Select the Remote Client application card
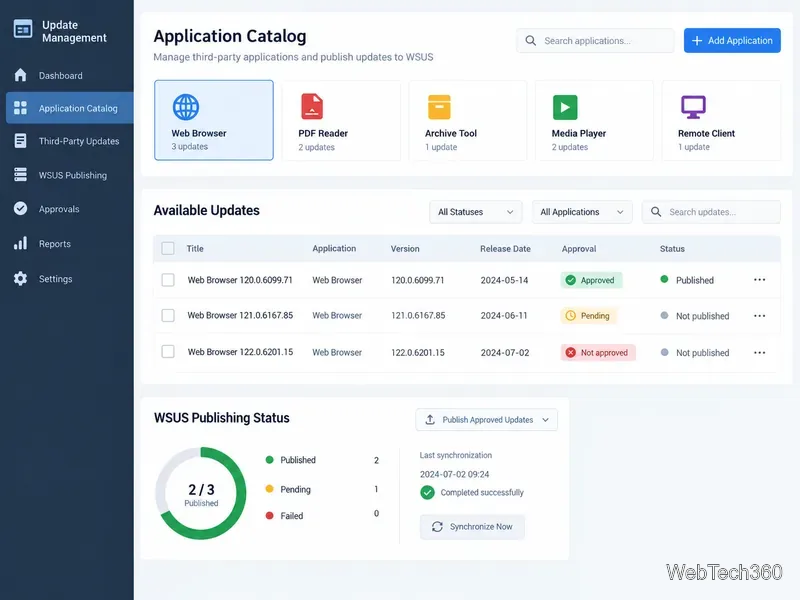 721,120
